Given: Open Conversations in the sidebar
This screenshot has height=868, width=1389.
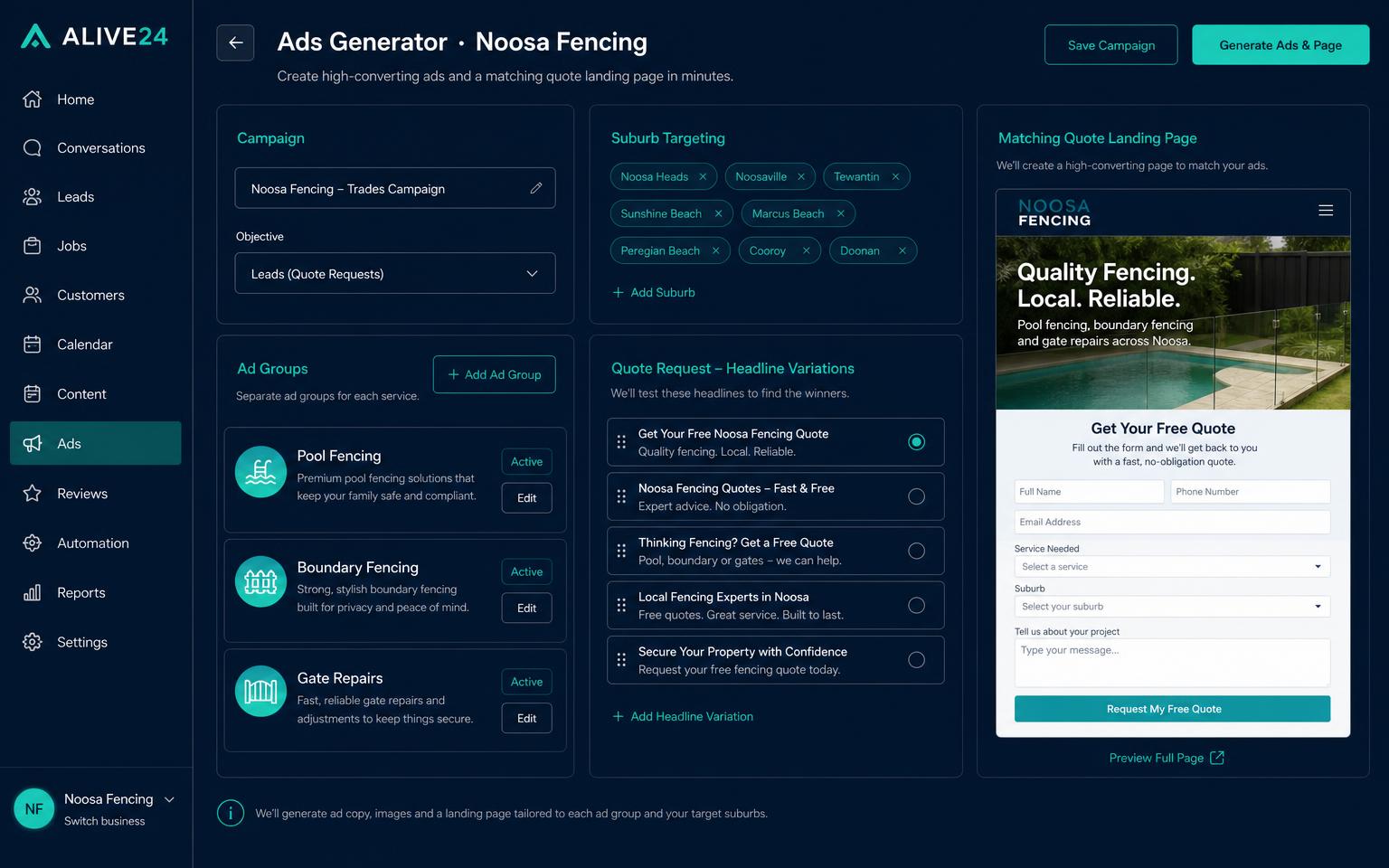Looking at the screenshot, I should (x=96, y=148).
